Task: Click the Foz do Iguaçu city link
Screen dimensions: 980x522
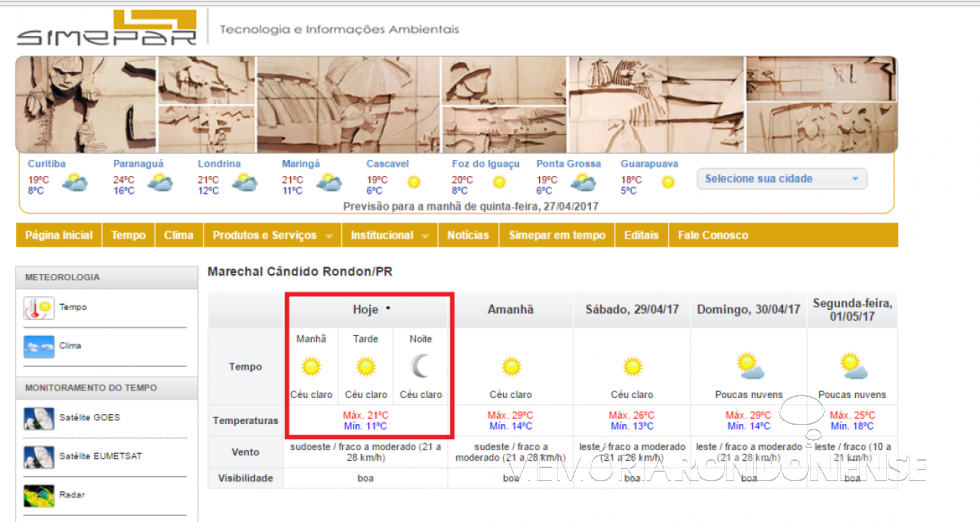Action: (x=486, y=164)
